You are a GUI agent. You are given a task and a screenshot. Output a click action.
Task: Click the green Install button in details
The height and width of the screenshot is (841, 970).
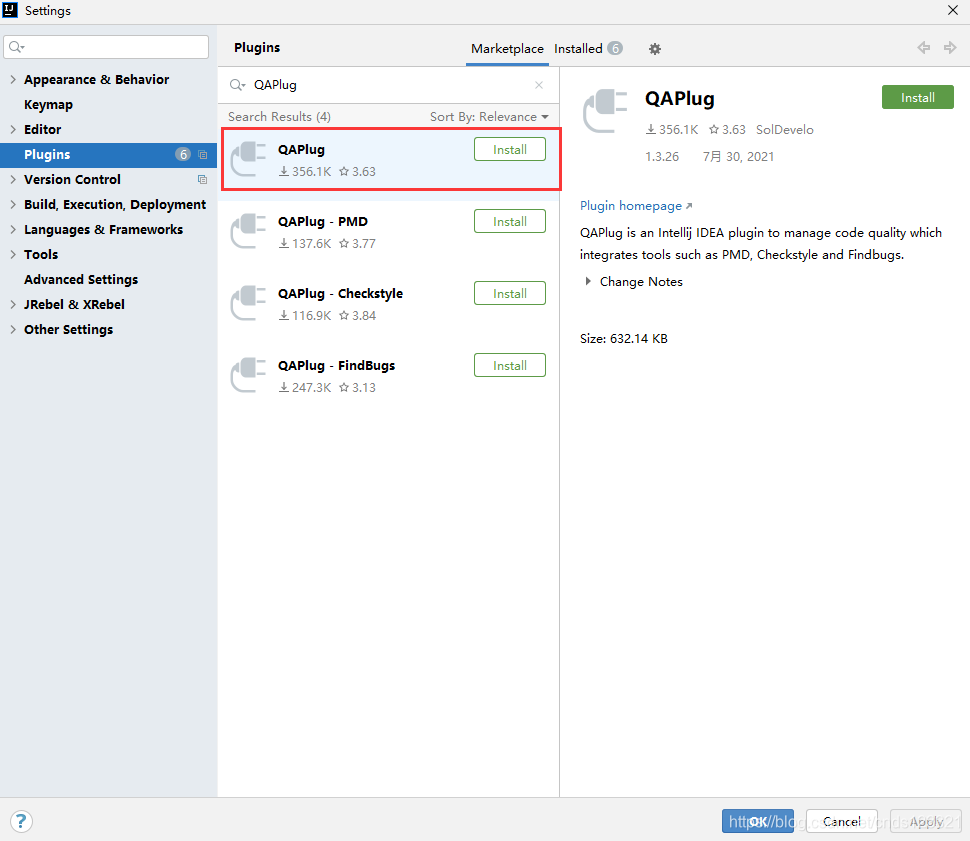pos(917,97)
